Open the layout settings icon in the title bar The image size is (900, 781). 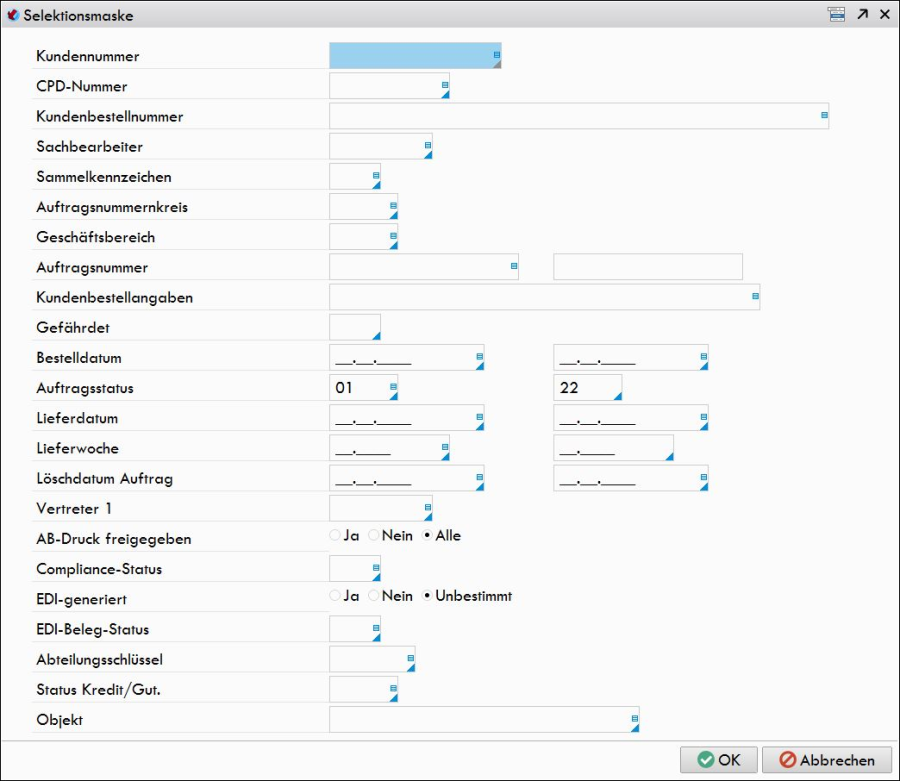coord(836,14)
